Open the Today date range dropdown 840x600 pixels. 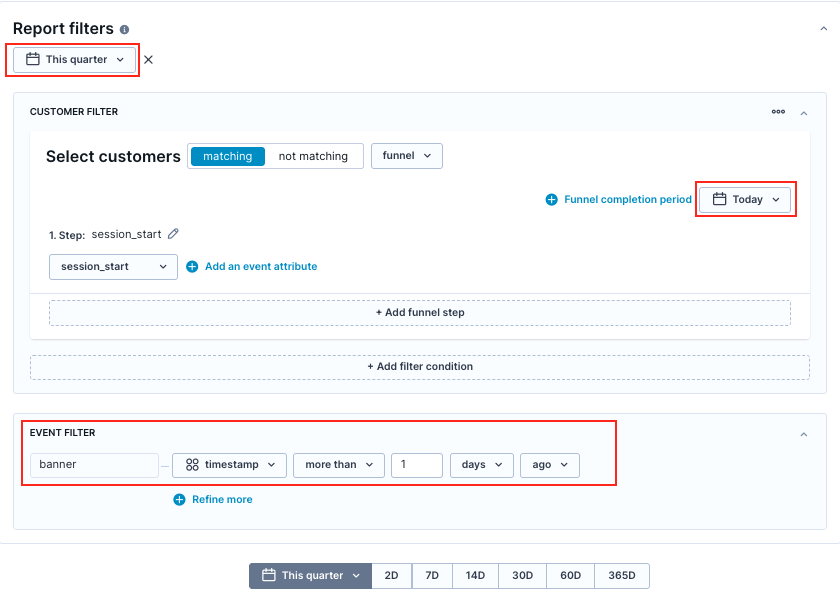point(745,199)
